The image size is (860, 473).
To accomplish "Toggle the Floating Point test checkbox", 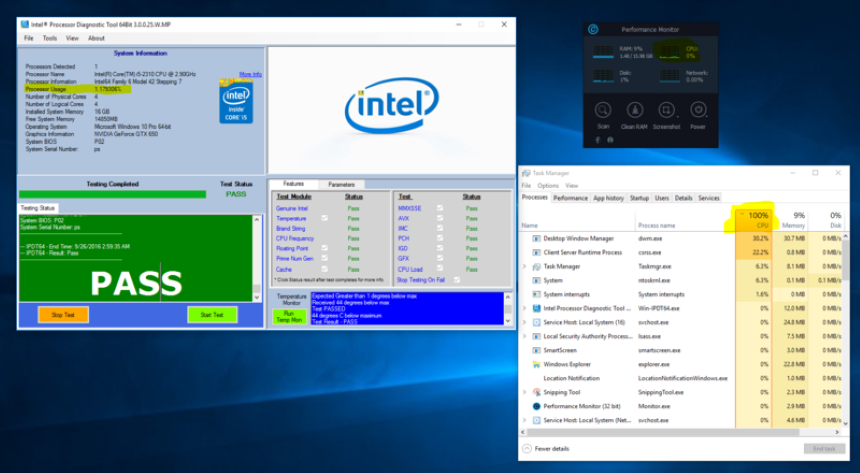I will pos(325,248).
